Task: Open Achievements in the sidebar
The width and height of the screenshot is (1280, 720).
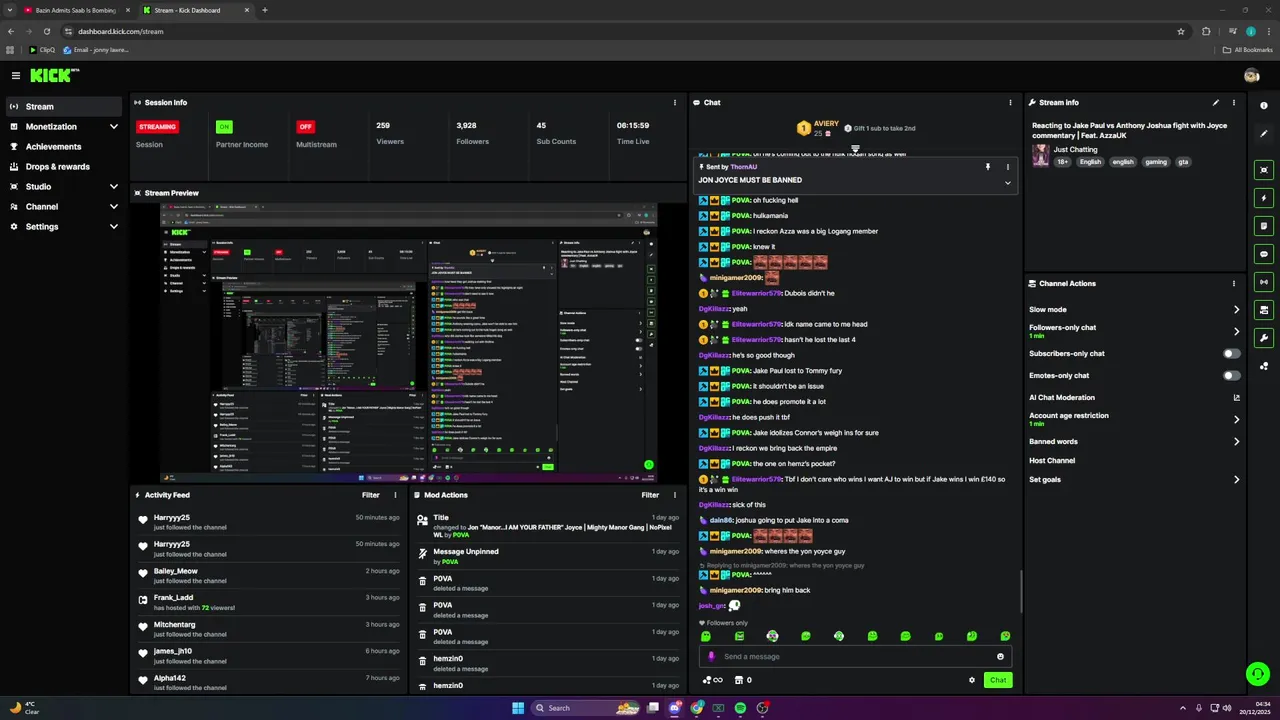Action: 62,147
